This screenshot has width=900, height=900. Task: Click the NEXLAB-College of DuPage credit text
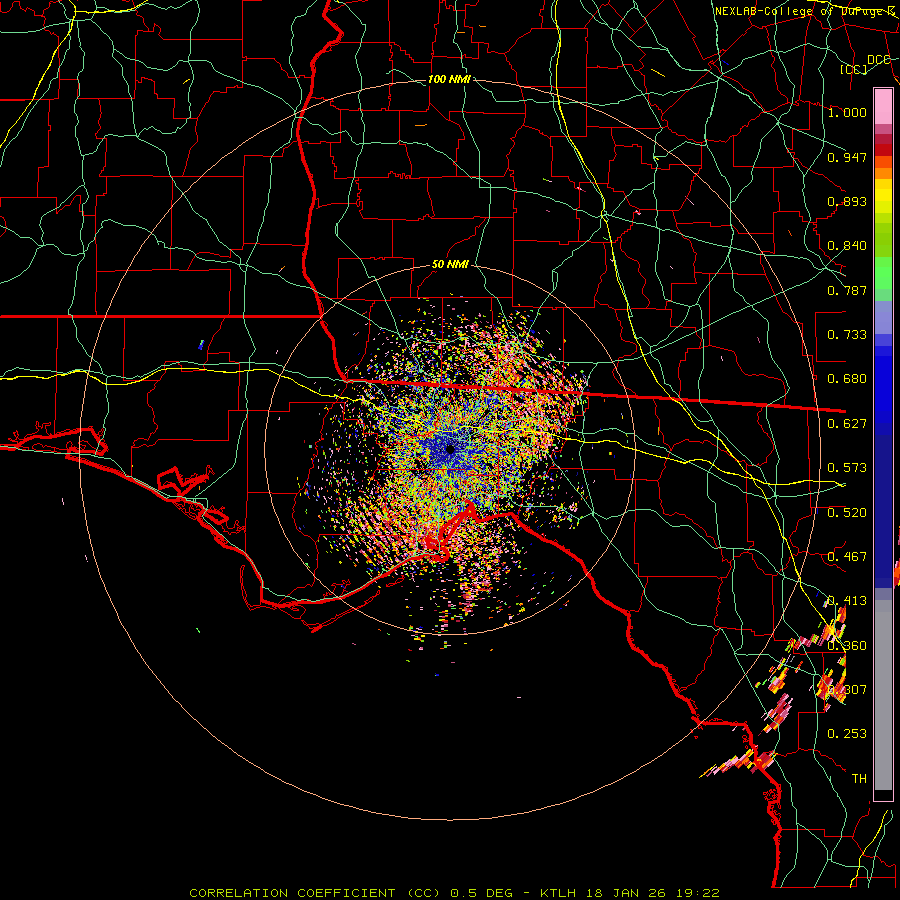click(805, 11)
